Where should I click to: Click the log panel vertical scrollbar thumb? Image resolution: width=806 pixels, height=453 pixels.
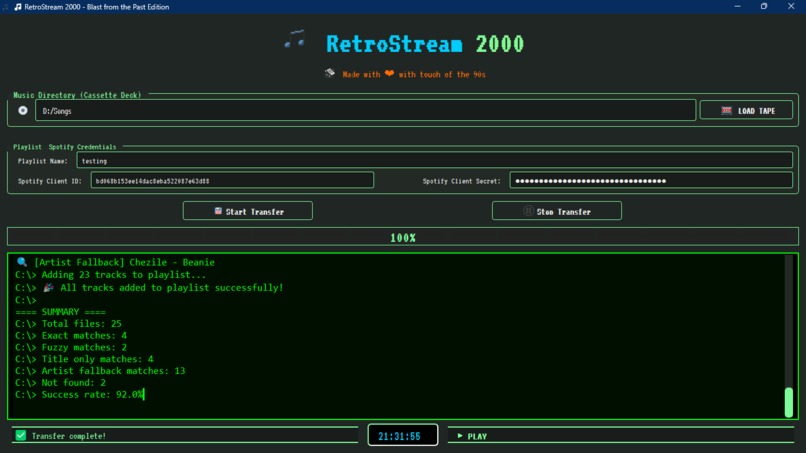click(x=789, y=402)
